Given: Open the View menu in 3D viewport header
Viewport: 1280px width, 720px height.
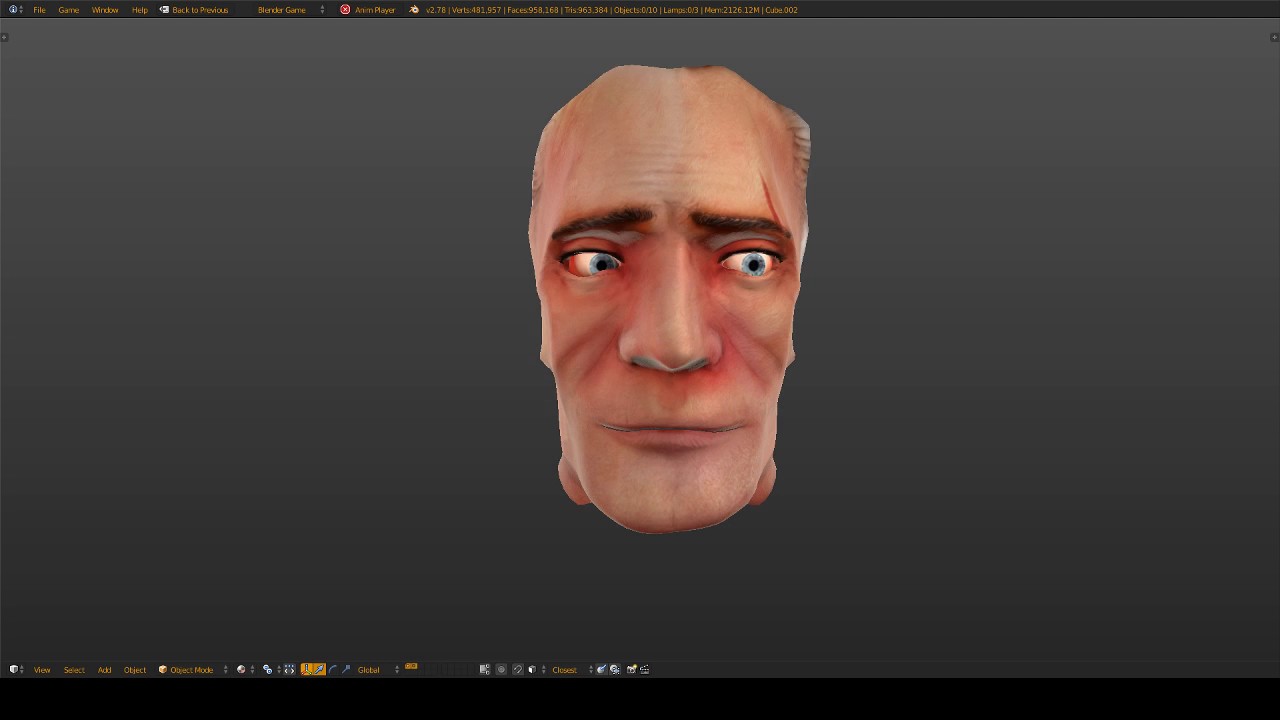Looking at the screenshot, I should pos(42,670).
